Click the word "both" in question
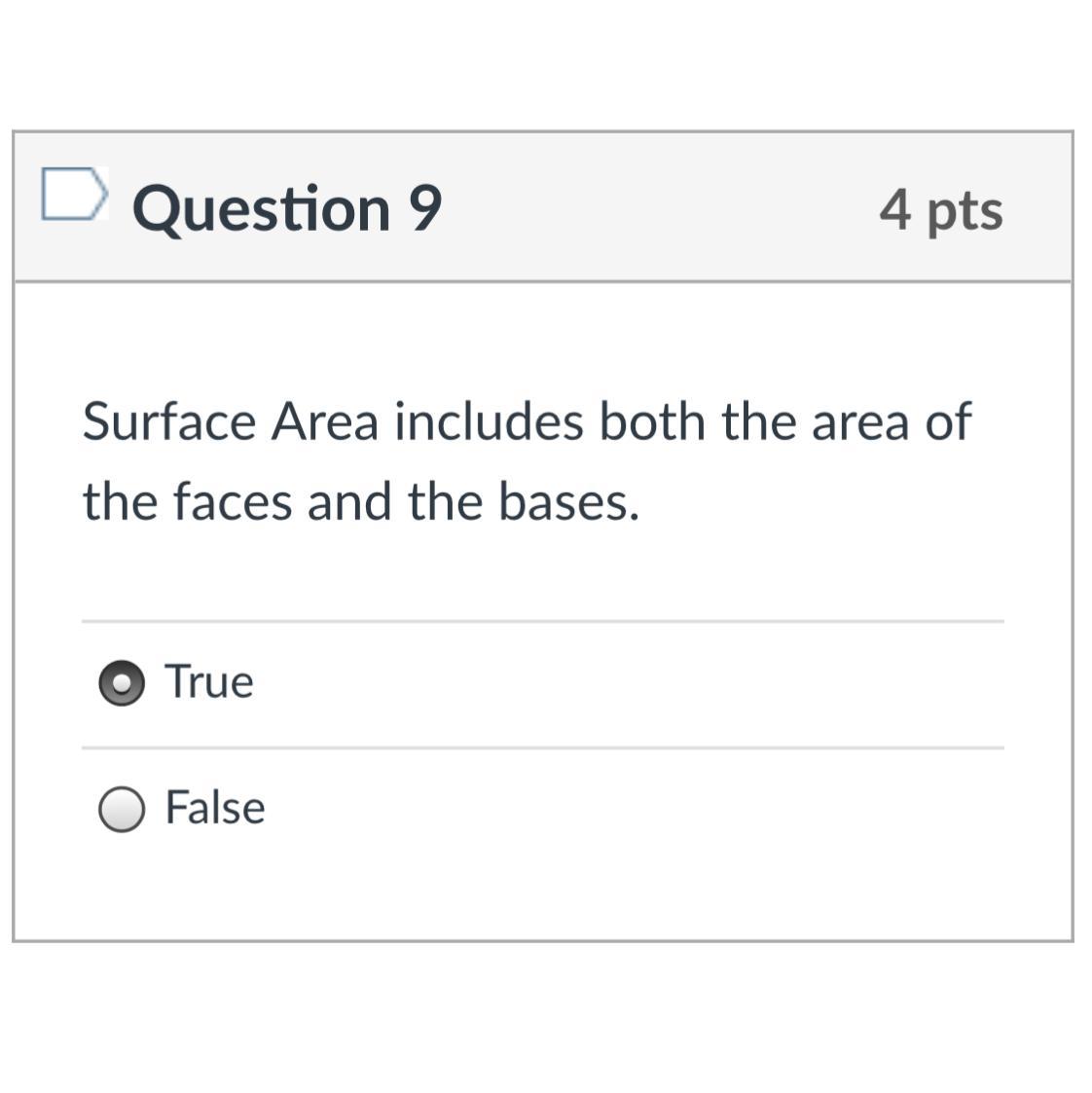This screenshot has height=1093, width=1092. pyautogui.click(x=652, y=422)
